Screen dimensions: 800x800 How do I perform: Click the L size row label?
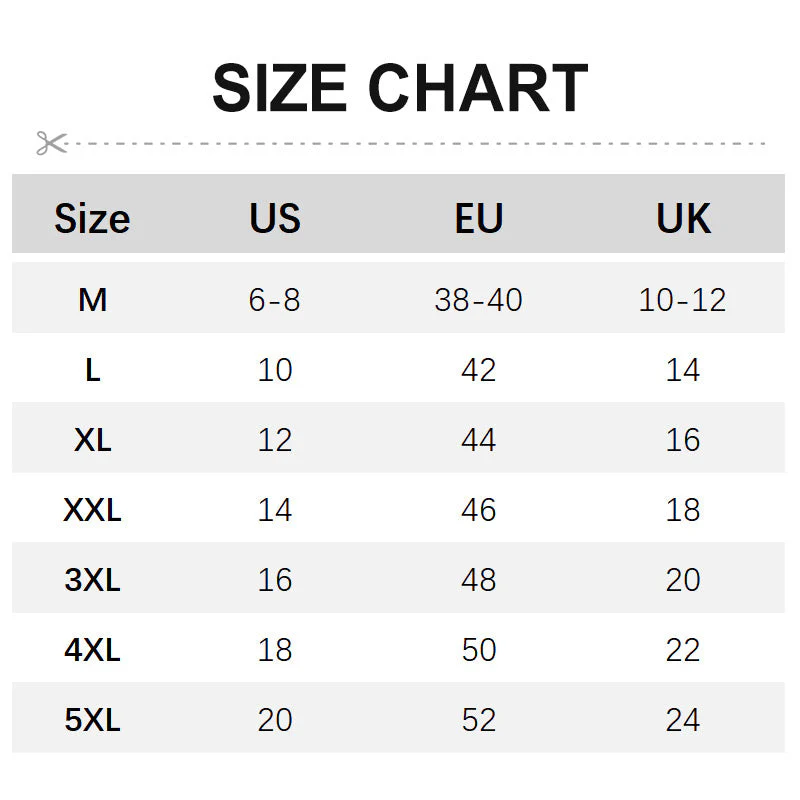click(92, 370)
